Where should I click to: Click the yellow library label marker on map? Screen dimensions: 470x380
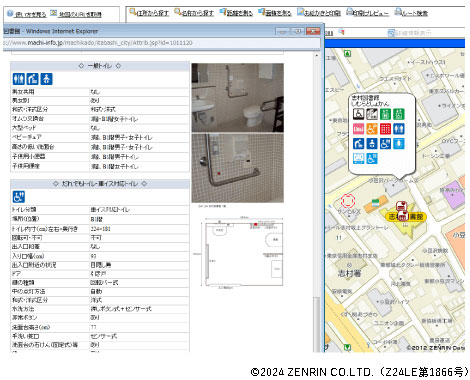coord(406,217)
